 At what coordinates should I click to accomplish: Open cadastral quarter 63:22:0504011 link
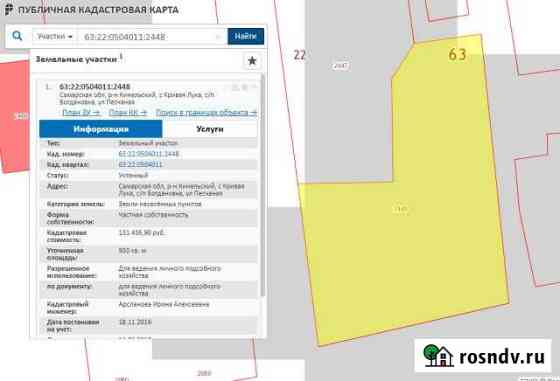click(140, 165)
